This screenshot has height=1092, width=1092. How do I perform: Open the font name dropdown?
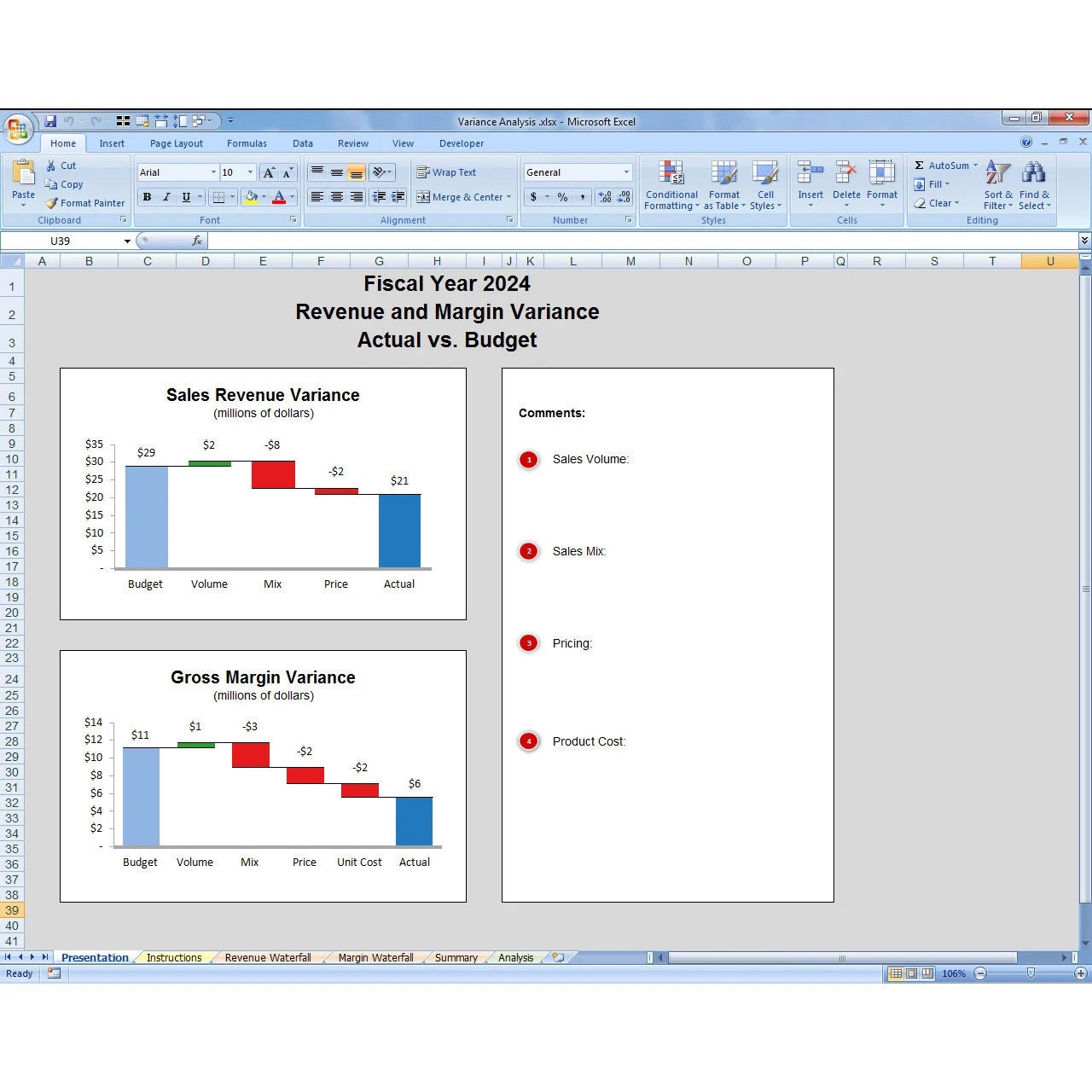point(213,171)
